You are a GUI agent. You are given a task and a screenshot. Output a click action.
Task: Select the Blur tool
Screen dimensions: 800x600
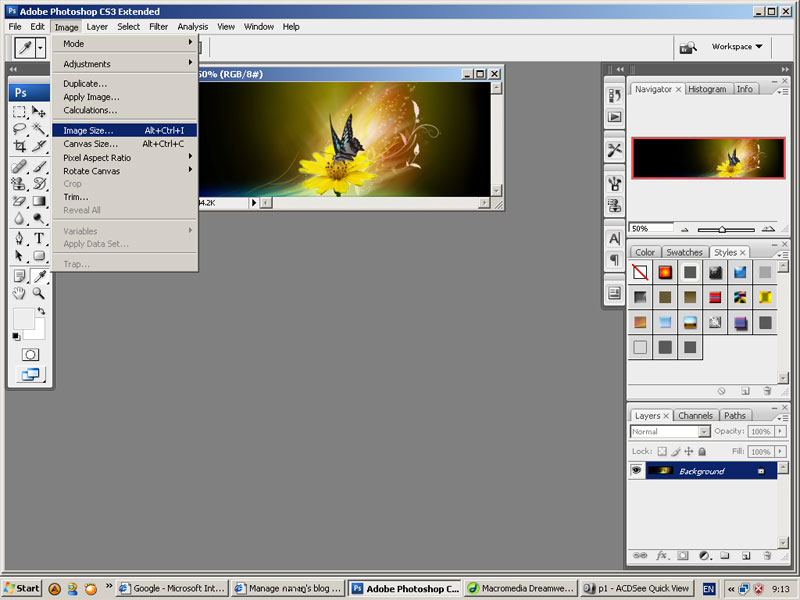(x=19, y=218)
